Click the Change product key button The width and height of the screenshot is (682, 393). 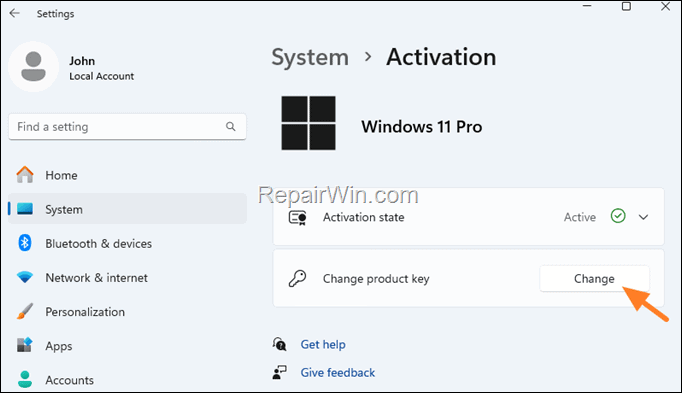pos(594,279)
